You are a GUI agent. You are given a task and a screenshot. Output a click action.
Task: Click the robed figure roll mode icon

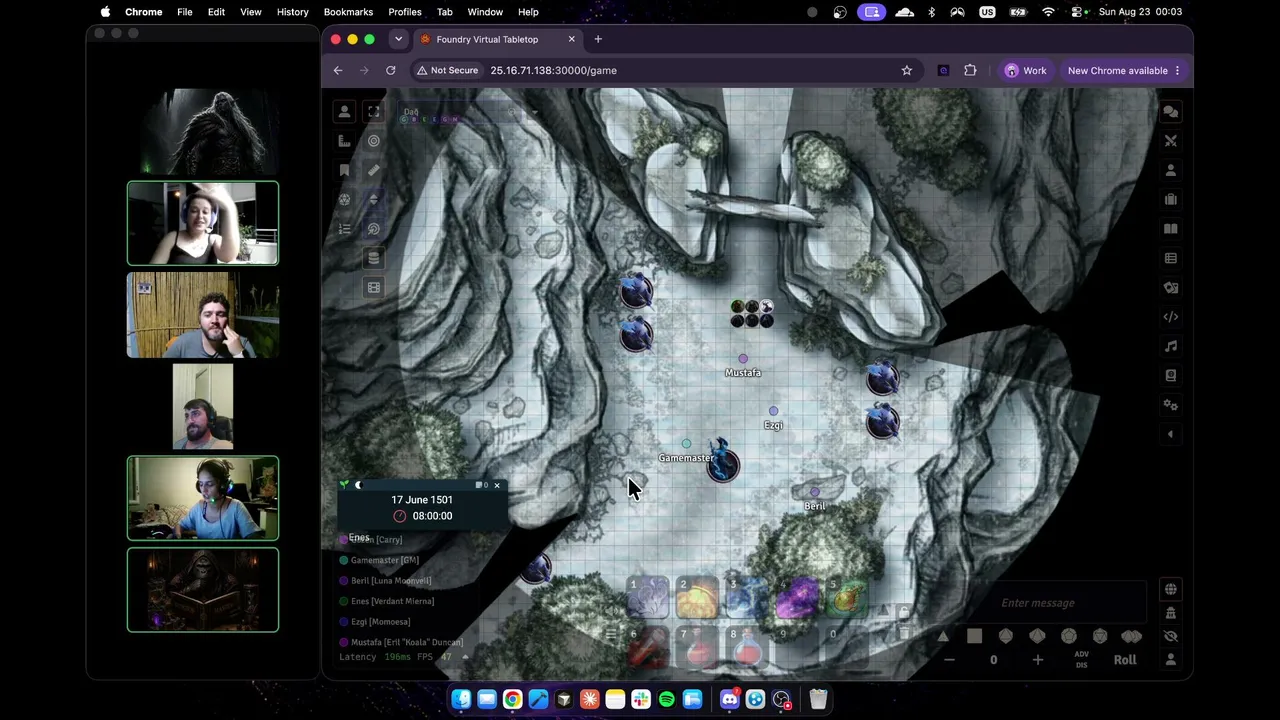tap(1171, 613)
